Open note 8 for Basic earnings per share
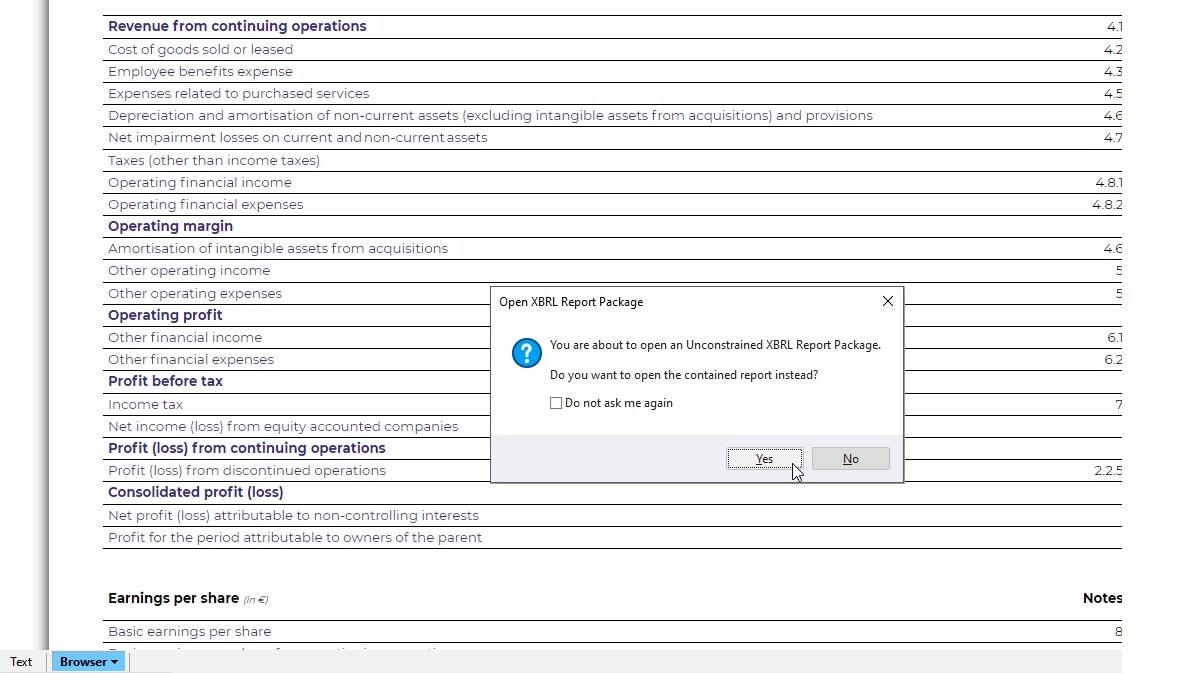Screen dimensions: 1198x673 pyautogui.click(x=1117, y=631)
